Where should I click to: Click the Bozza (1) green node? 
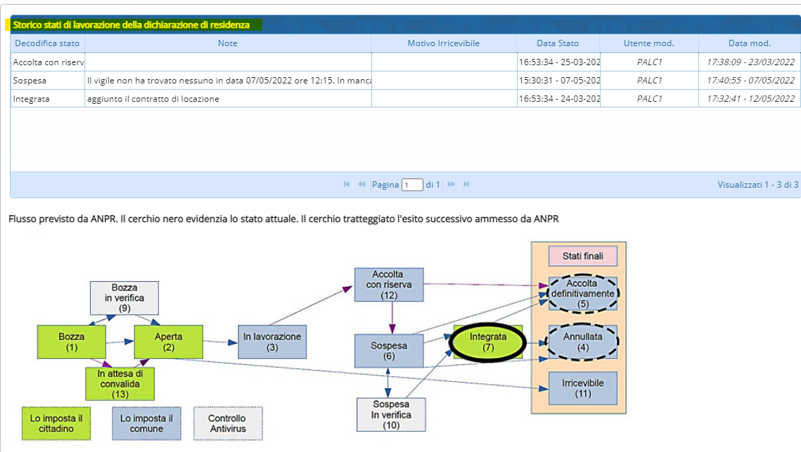(71, 342)
